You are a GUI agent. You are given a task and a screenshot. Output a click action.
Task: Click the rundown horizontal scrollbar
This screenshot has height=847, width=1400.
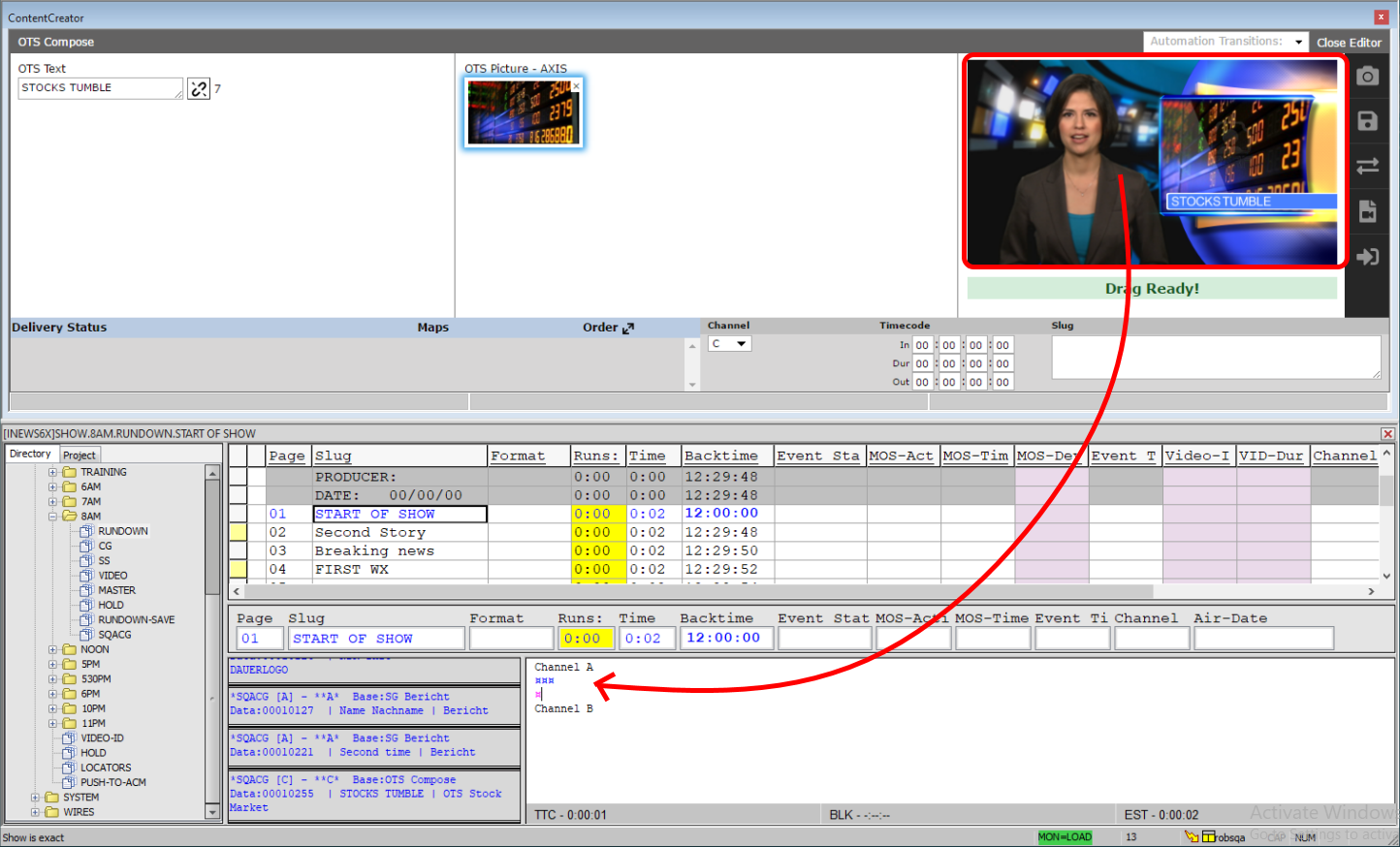[x=698, y=591]
